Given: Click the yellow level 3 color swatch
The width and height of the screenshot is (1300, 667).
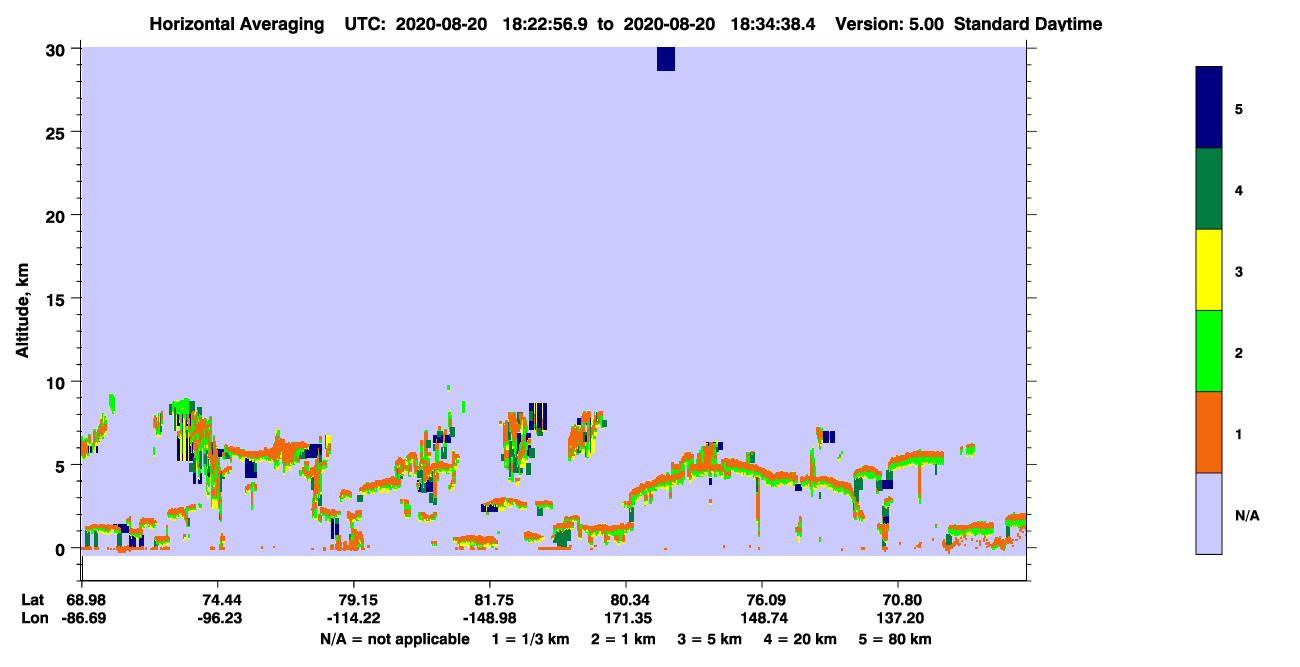Looking at the screenshot, I should pos(1209,270).
